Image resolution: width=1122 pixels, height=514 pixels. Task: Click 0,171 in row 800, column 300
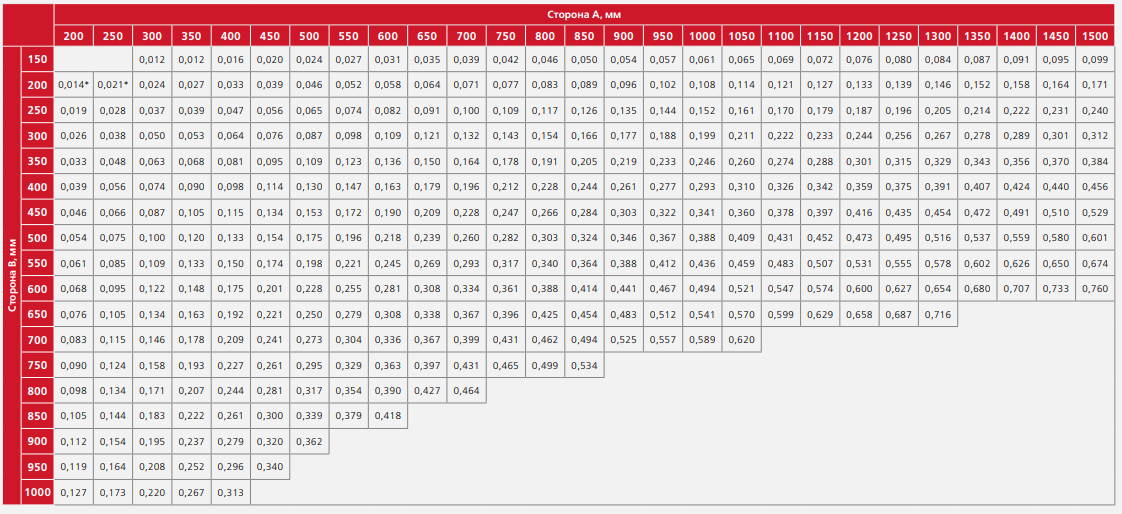152,391
